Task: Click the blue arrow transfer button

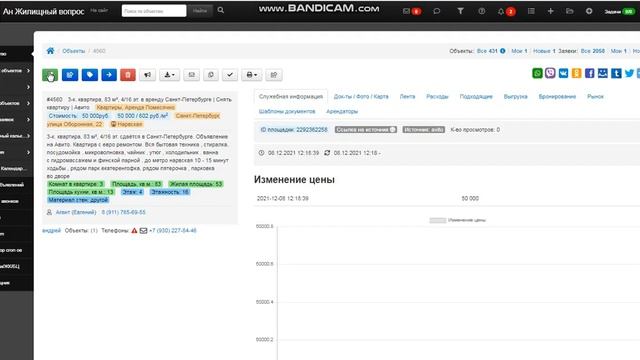Action: coord(109,75)
